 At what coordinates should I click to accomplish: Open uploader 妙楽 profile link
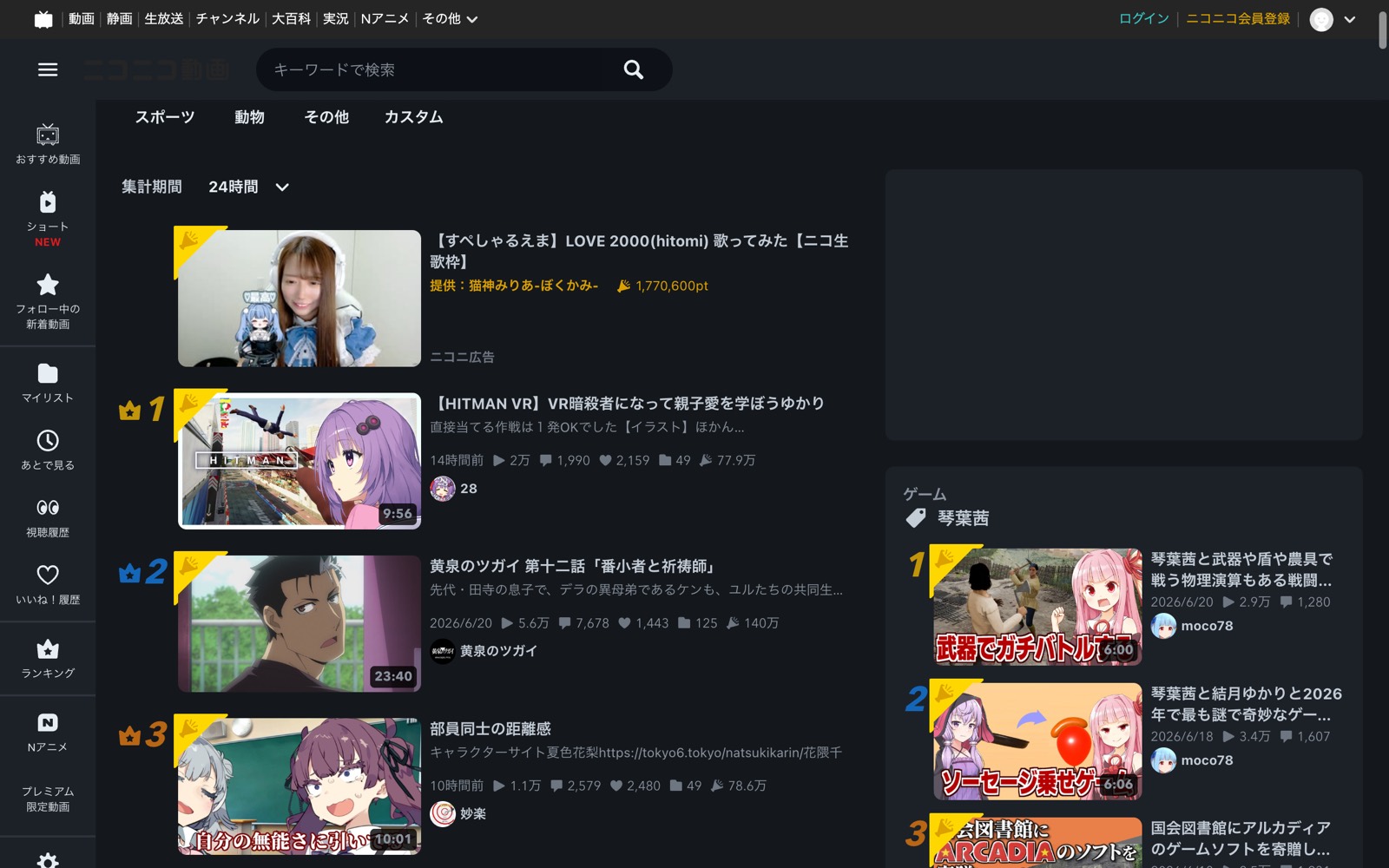[x=473, y=813]
